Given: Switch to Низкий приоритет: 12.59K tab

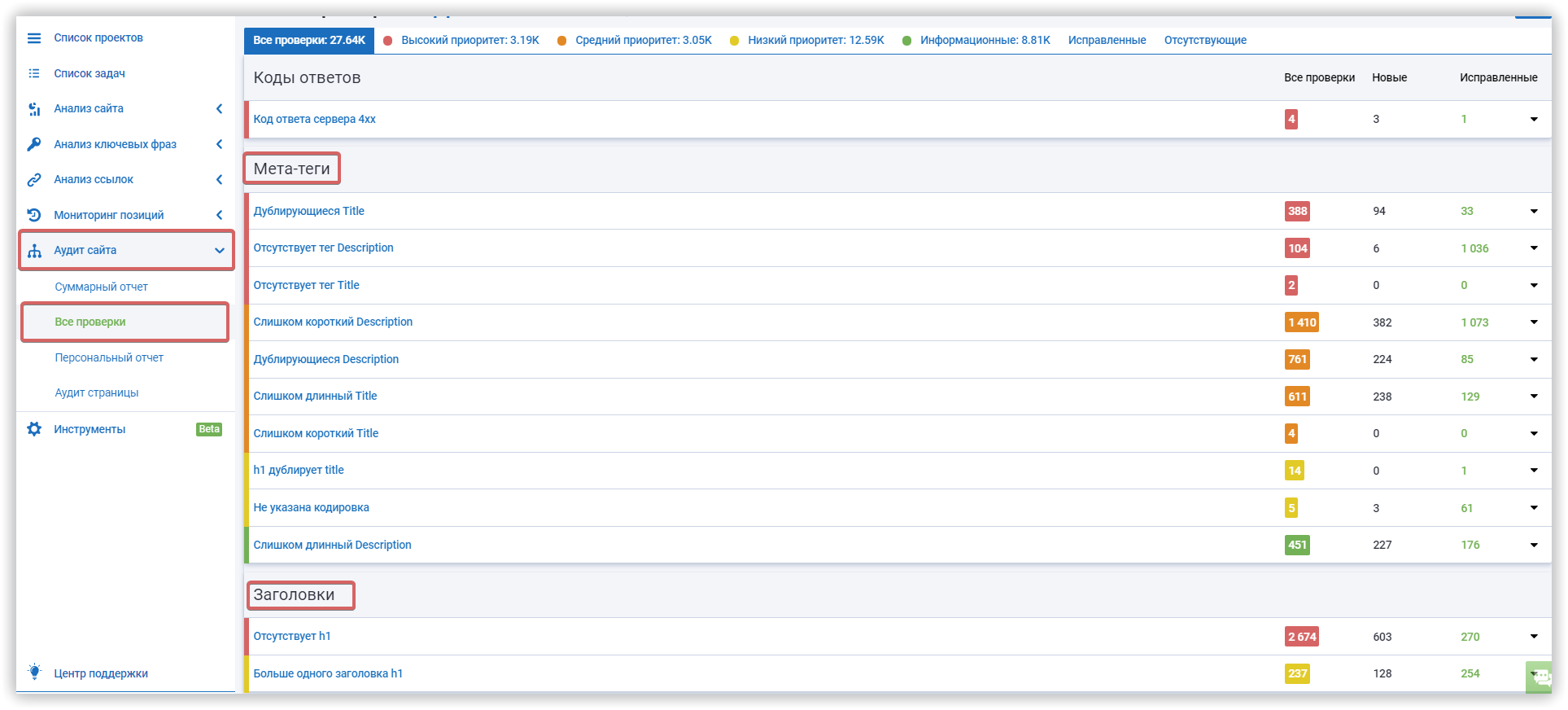Looking at the screenshot, I should (x=807, y=41).
